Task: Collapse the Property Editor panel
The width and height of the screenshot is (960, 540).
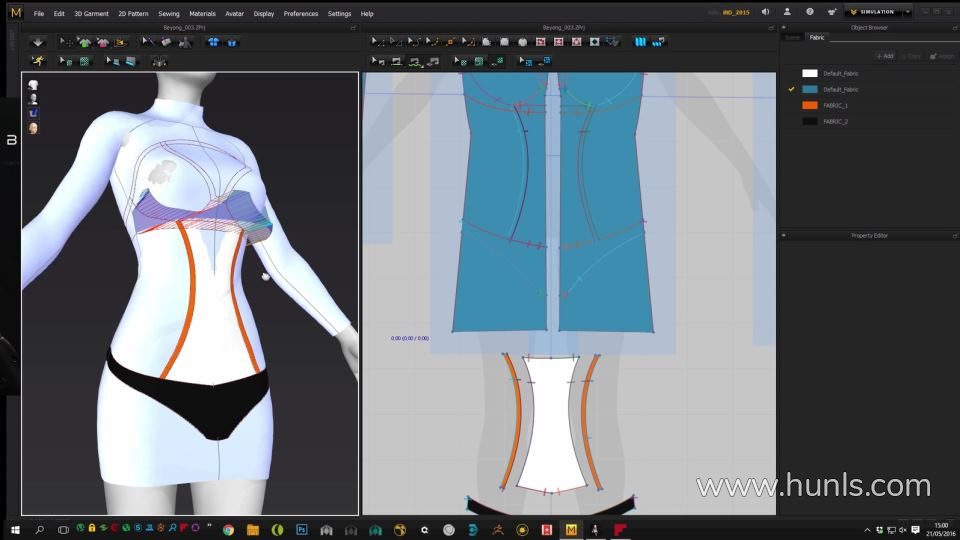Action: click(784, 235)
